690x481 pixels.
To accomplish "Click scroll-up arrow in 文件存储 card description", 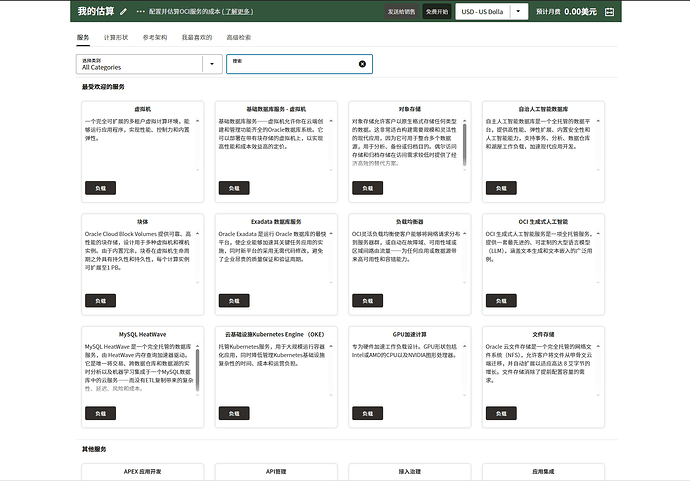I will [x=598, y=346].
